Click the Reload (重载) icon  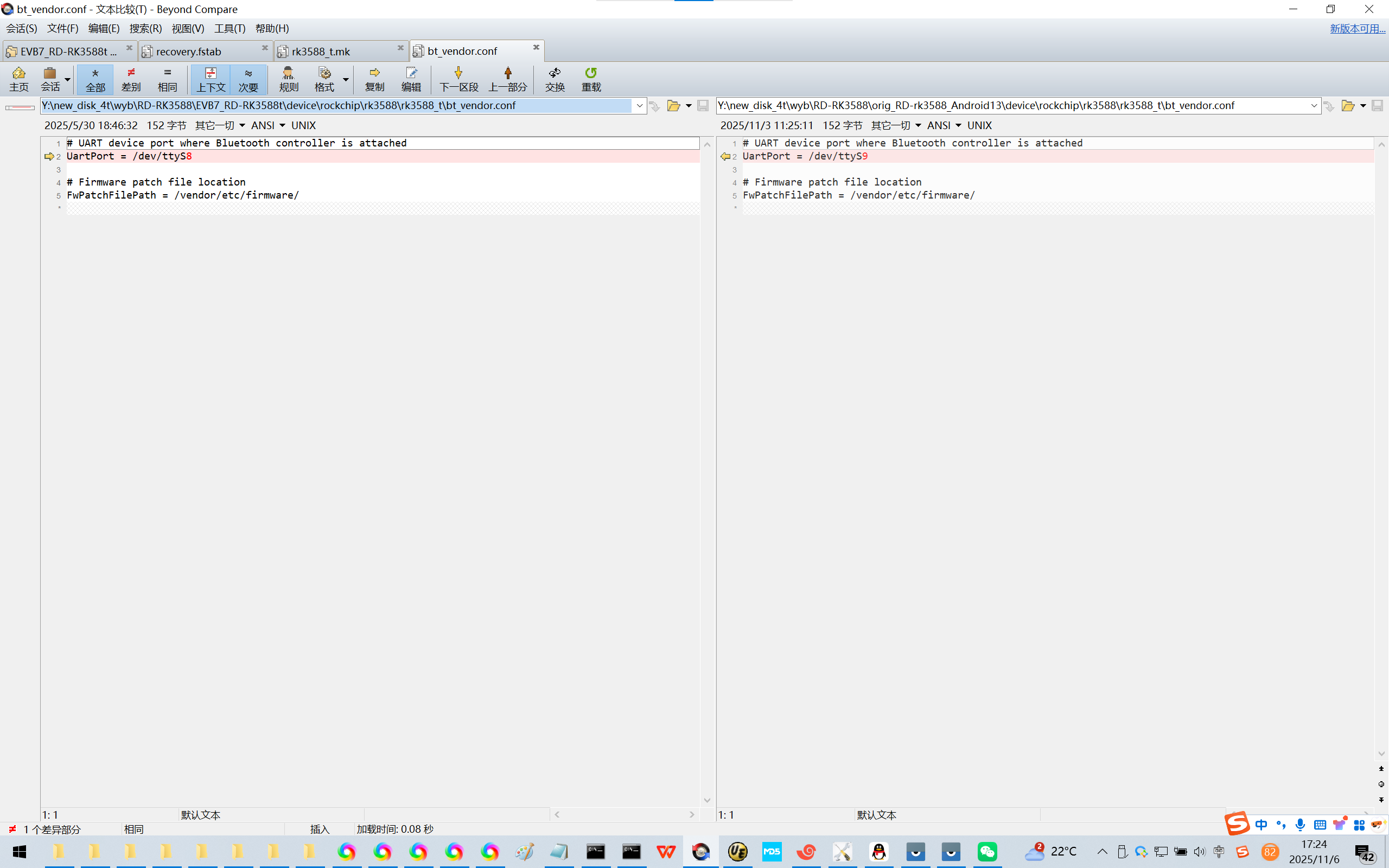591,79
